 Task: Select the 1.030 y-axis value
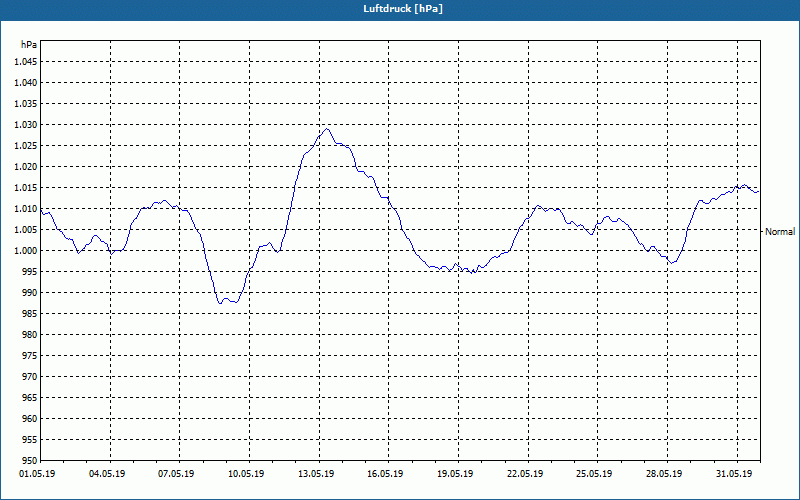(x=26, y=124)
